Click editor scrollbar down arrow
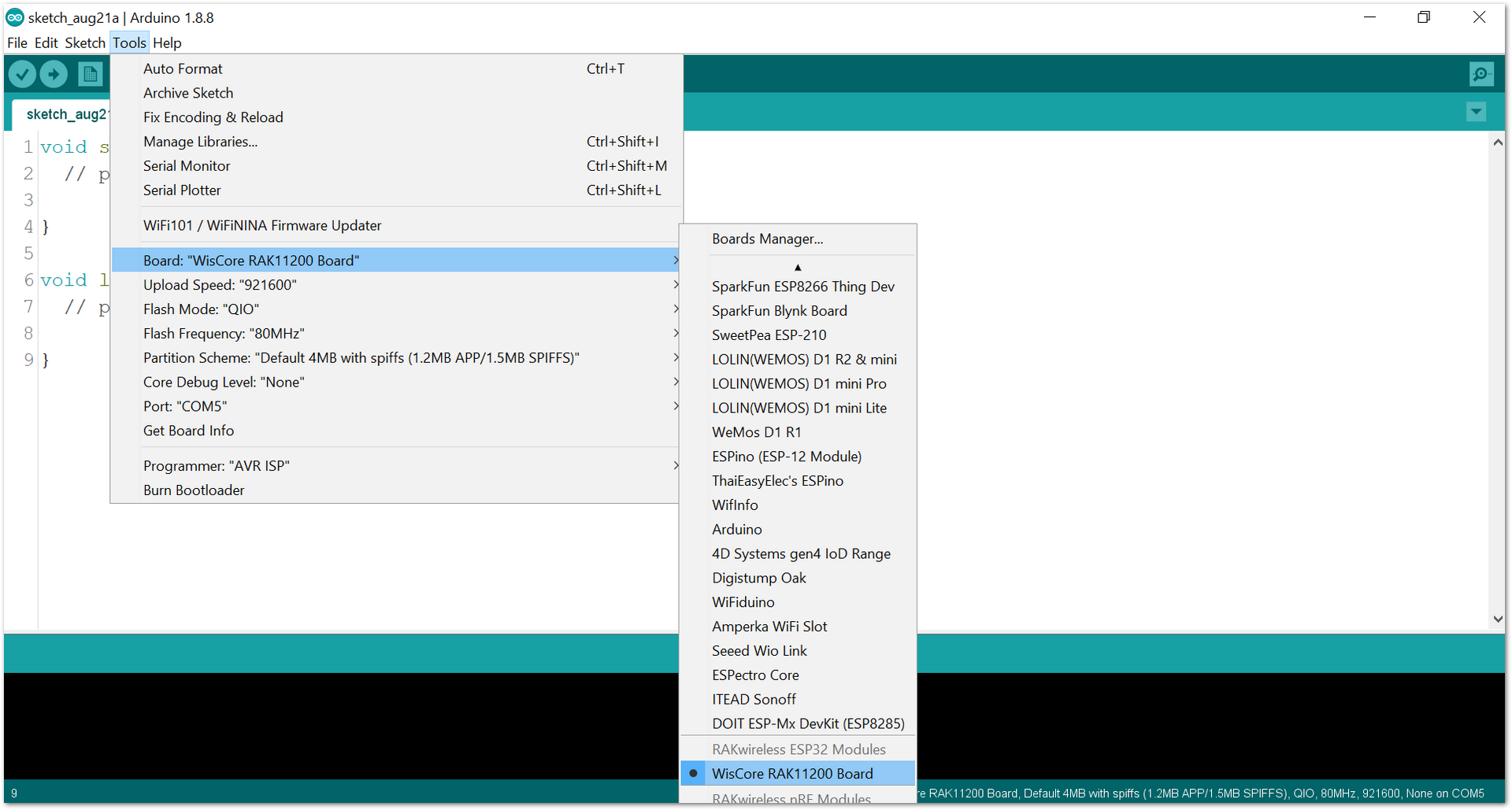Viewport: 1512px width, 810px height. pyautogui.click(x=1497, y=620)
